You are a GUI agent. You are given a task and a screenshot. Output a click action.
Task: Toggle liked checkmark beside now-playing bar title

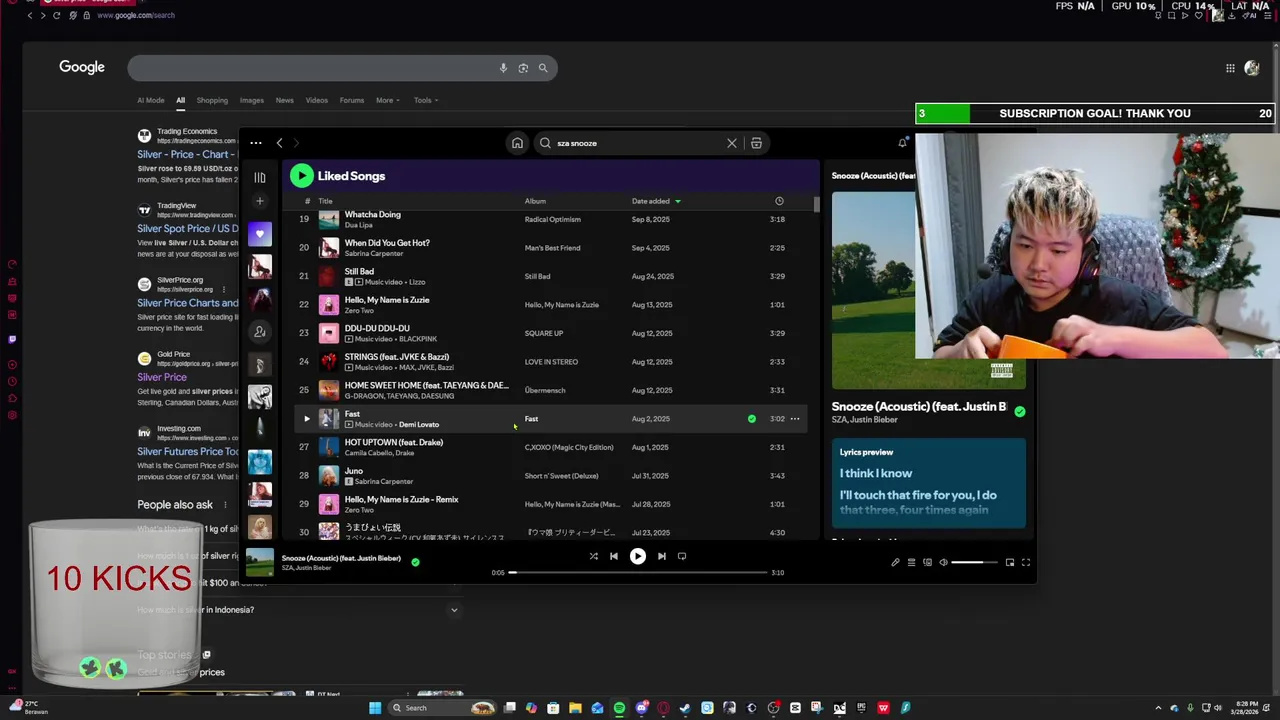tap(415, 562)
